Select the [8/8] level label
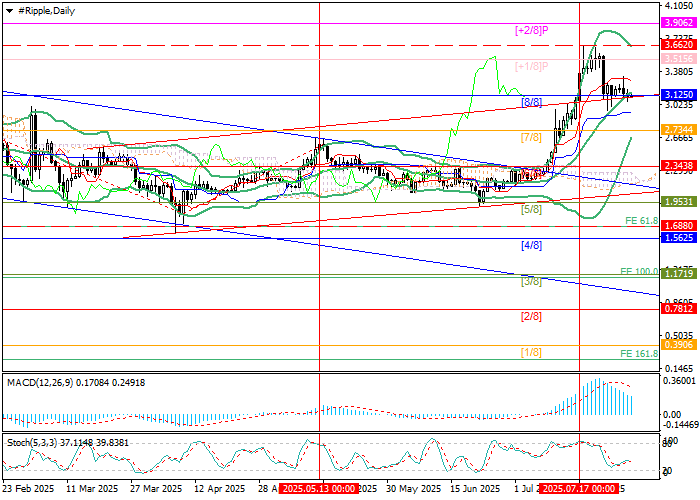This screenshot has height=500, width=700. click(531, 102)
